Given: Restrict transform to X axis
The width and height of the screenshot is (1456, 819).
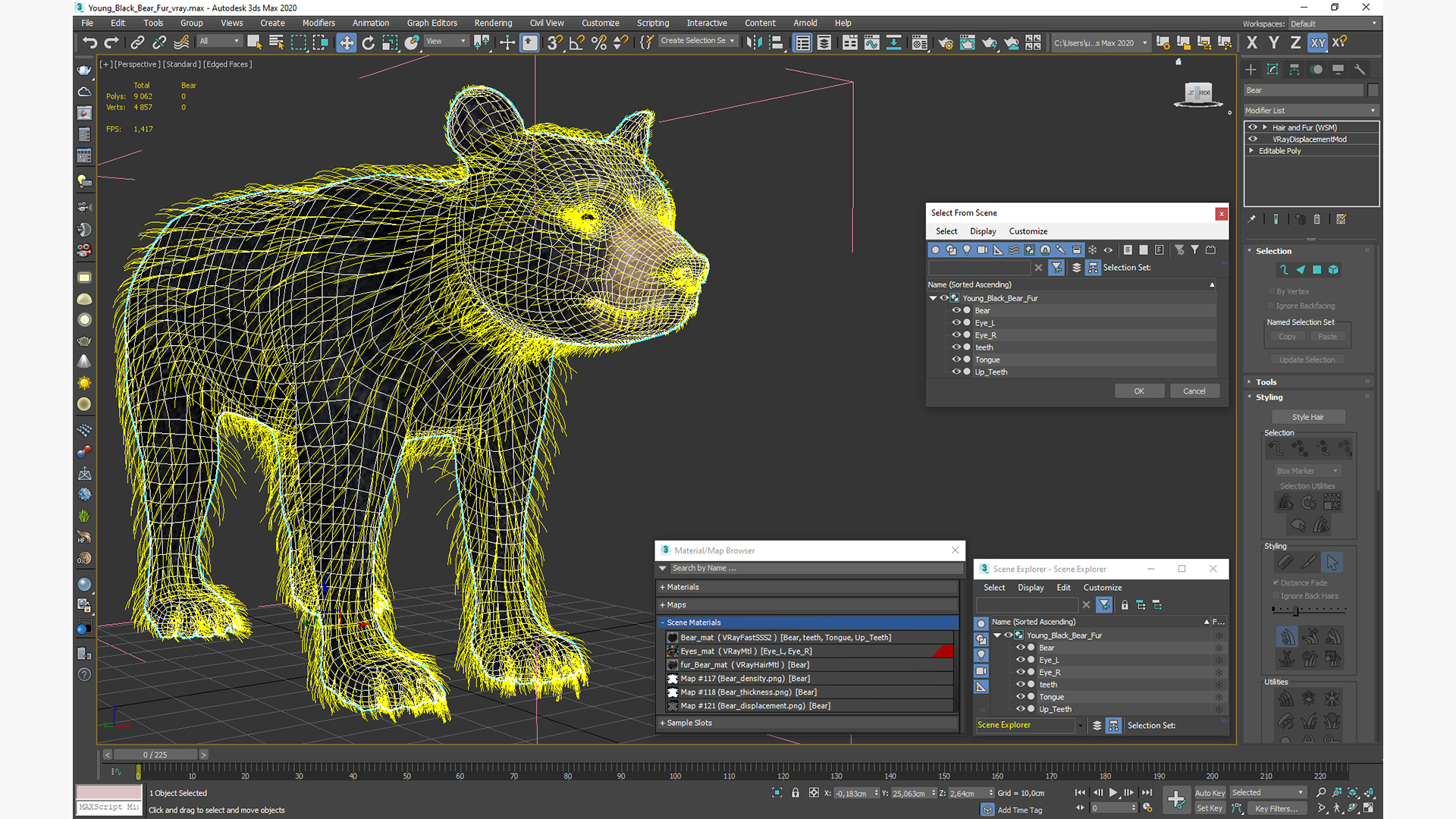Looking at the screenshot, I should click(x=1252, y=42).
